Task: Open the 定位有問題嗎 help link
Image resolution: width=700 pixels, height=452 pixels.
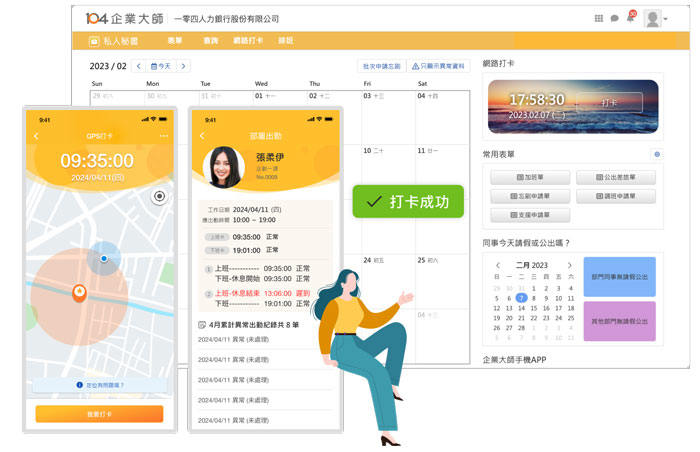Action: click(x=100, y=385)
